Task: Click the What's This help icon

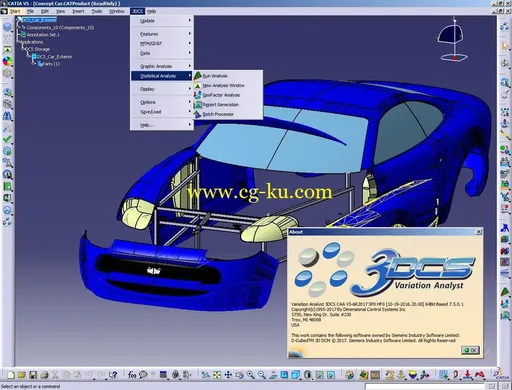Action: 113,375
